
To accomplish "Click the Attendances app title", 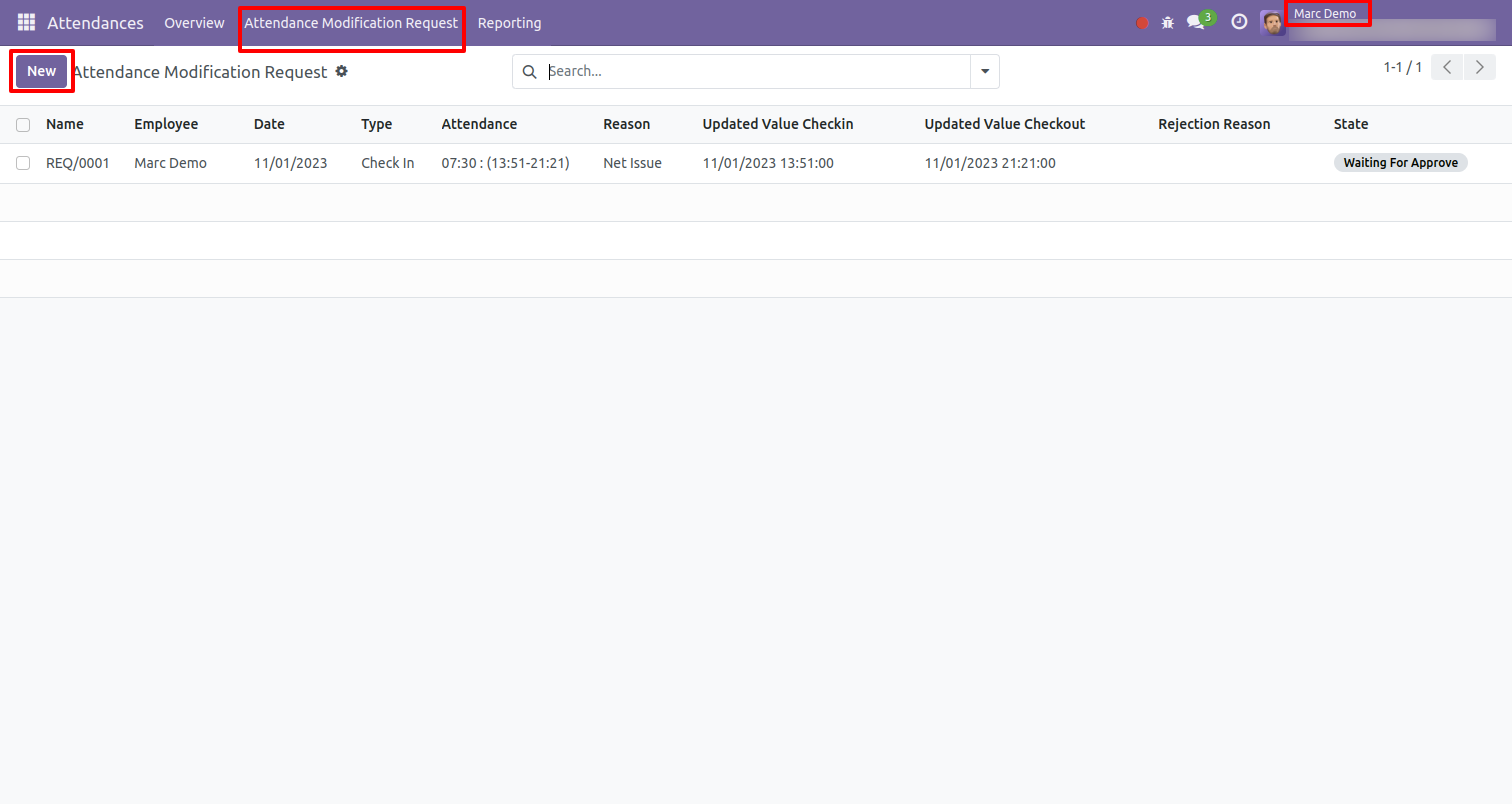I will click(95, 23).
